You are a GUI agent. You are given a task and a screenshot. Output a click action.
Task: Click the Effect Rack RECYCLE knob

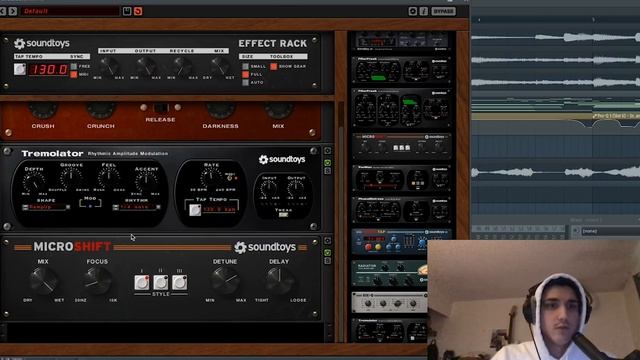point(182,65)
